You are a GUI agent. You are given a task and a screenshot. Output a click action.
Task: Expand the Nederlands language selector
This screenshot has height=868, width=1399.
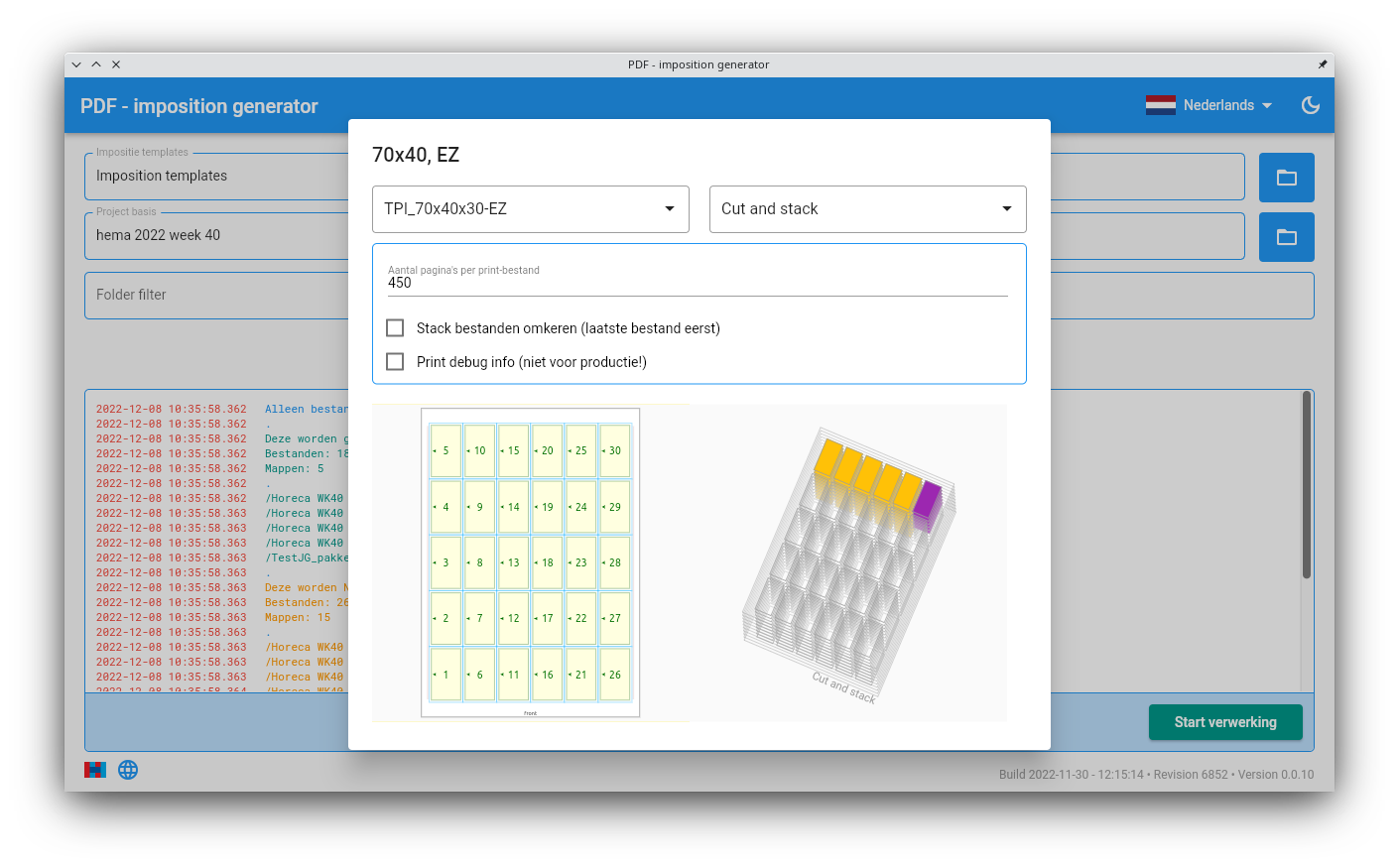1227,105
